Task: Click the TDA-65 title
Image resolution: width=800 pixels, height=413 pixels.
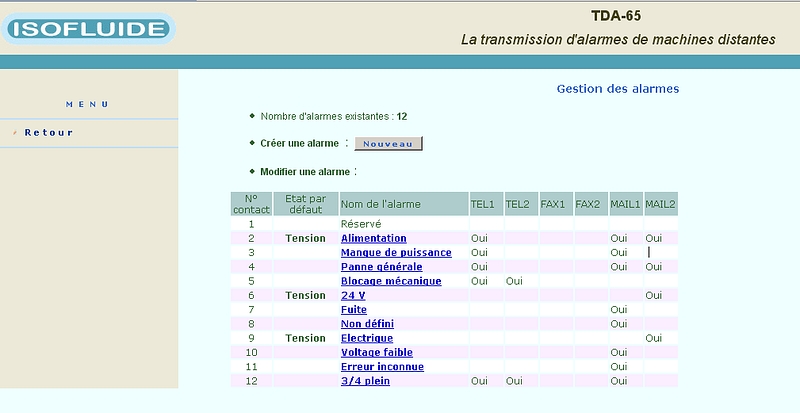Action: [x=616, y=16]
